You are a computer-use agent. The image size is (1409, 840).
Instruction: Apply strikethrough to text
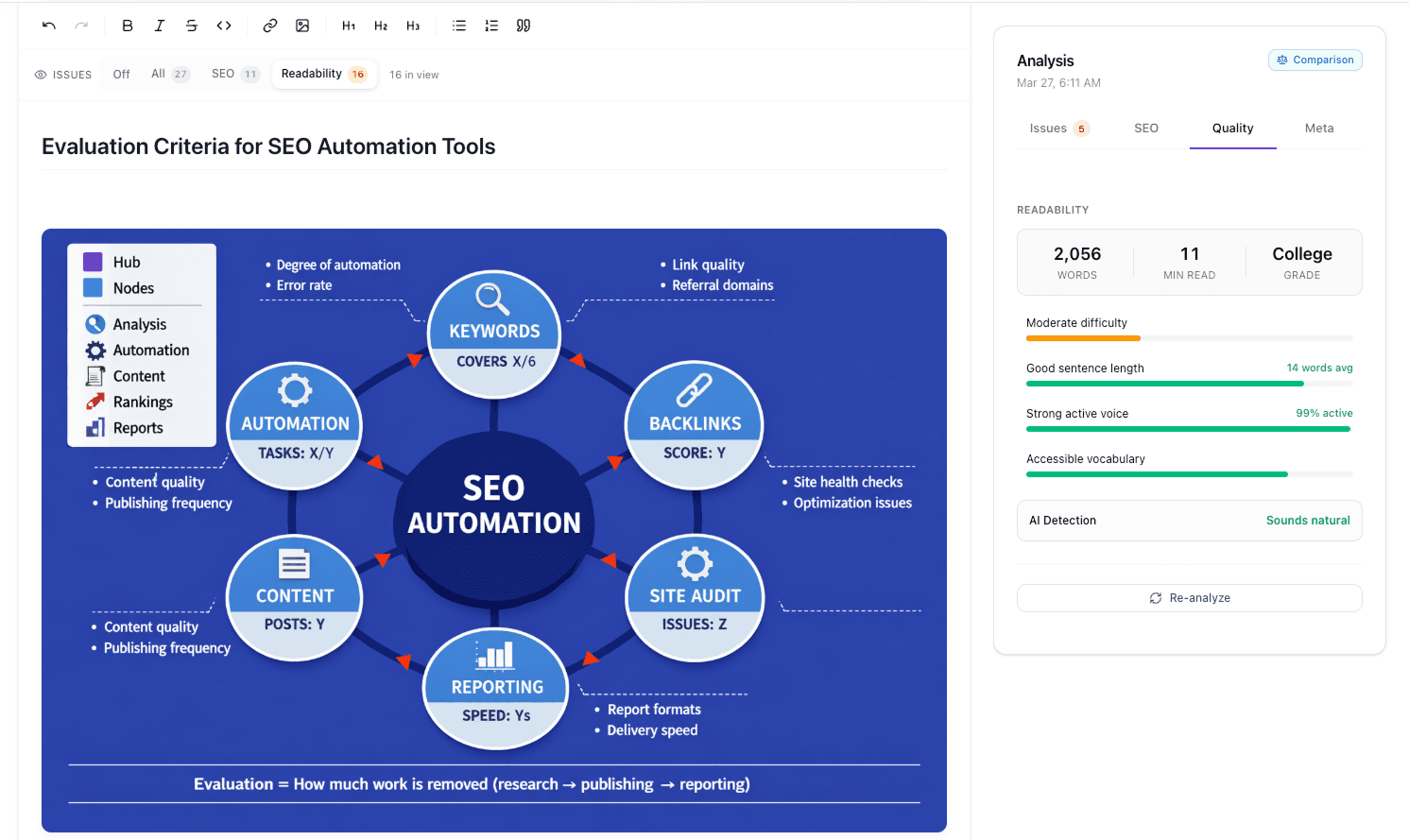(x=191, y=26)
